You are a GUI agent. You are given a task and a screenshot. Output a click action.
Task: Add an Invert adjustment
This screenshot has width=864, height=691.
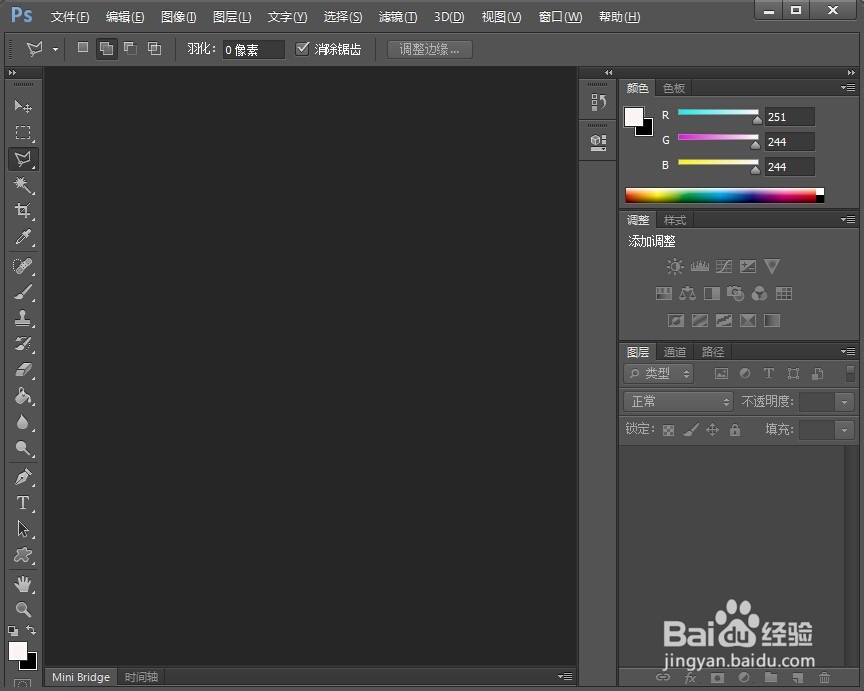tap(676, 320)
